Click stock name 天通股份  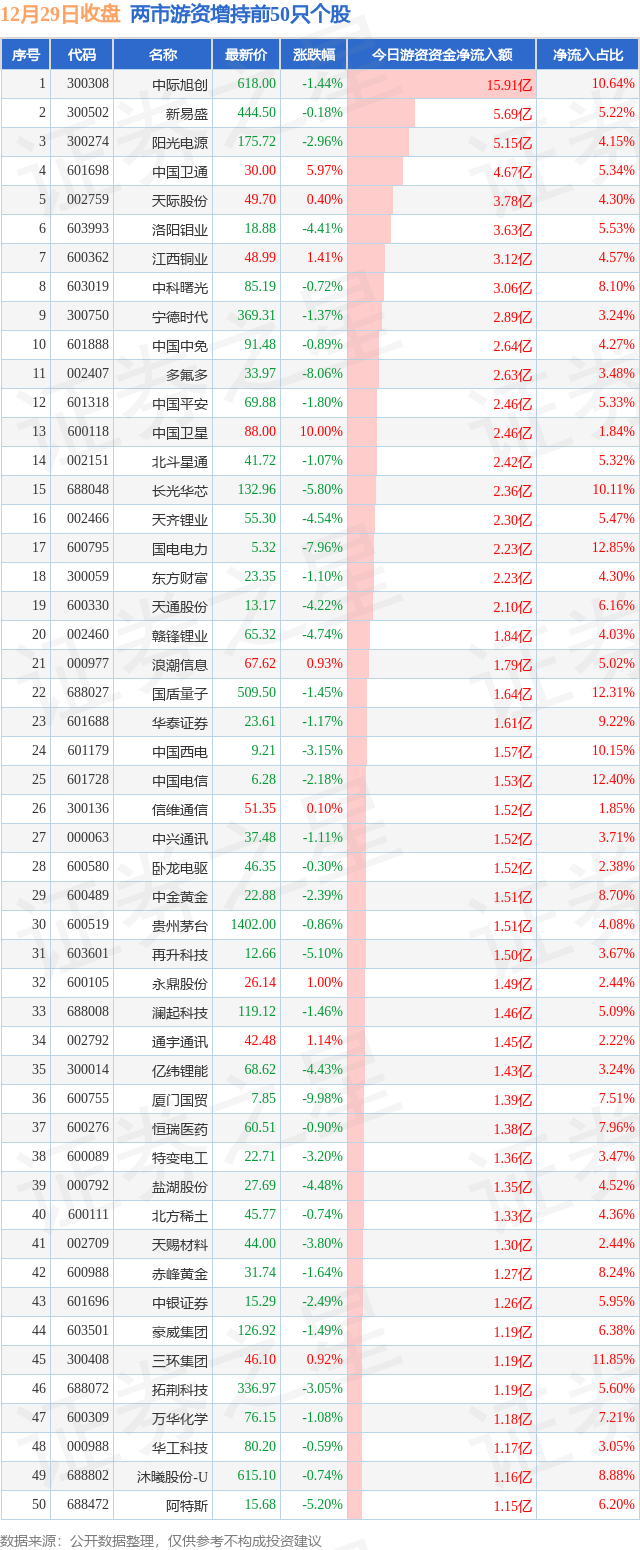click(x=180, y=606)
